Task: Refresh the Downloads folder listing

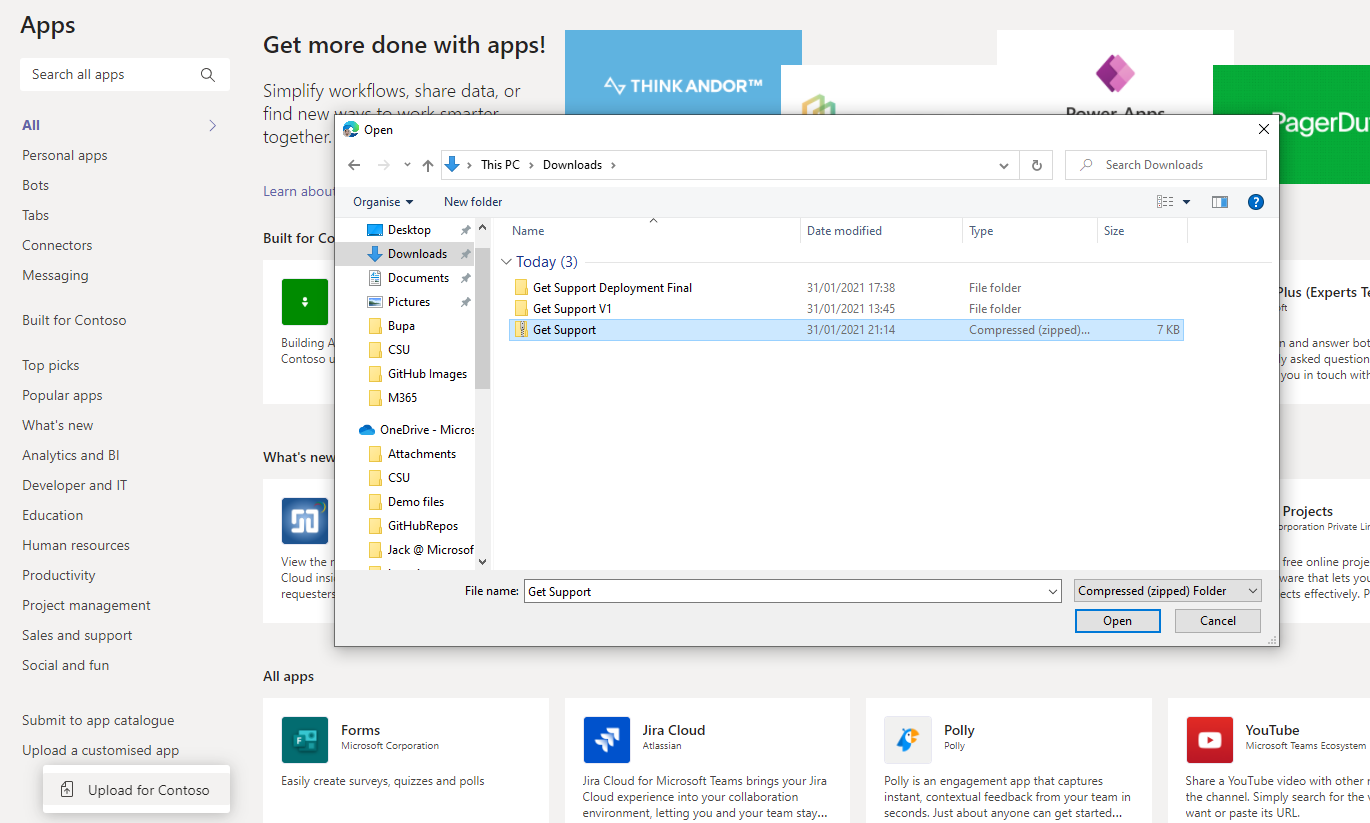Action: [1036, 165]
